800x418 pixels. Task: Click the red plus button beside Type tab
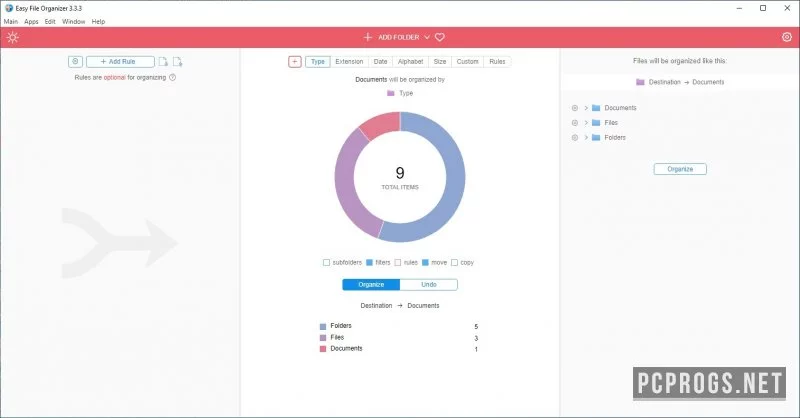pos(294,61)
